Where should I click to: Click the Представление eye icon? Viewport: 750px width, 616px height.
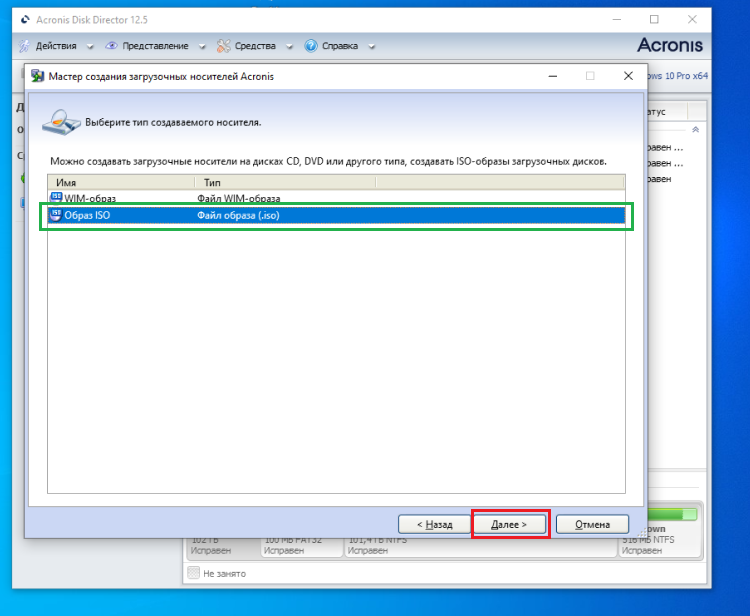[x=111, y=45]
